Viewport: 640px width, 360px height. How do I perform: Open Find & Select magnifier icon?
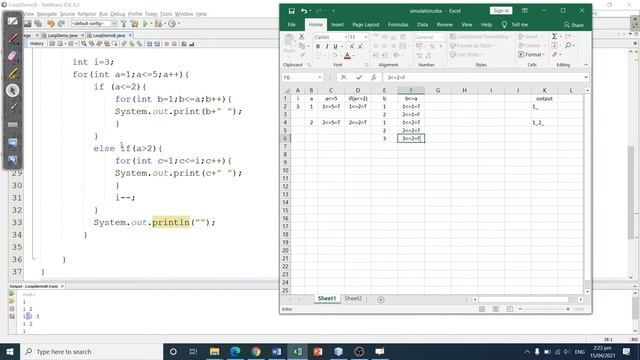tap(568, 46)
